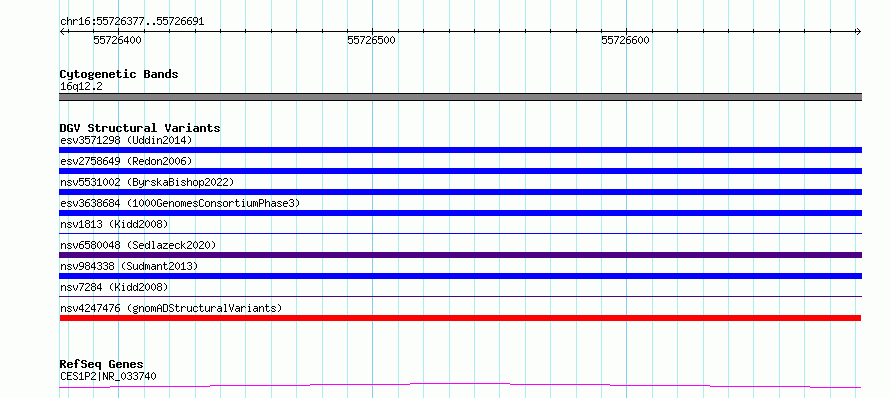Open the nsv1813 (Kidd2008) variant label
Viewport: 890px width, 398px height.
pyautogui.click(x=114, y=224)
